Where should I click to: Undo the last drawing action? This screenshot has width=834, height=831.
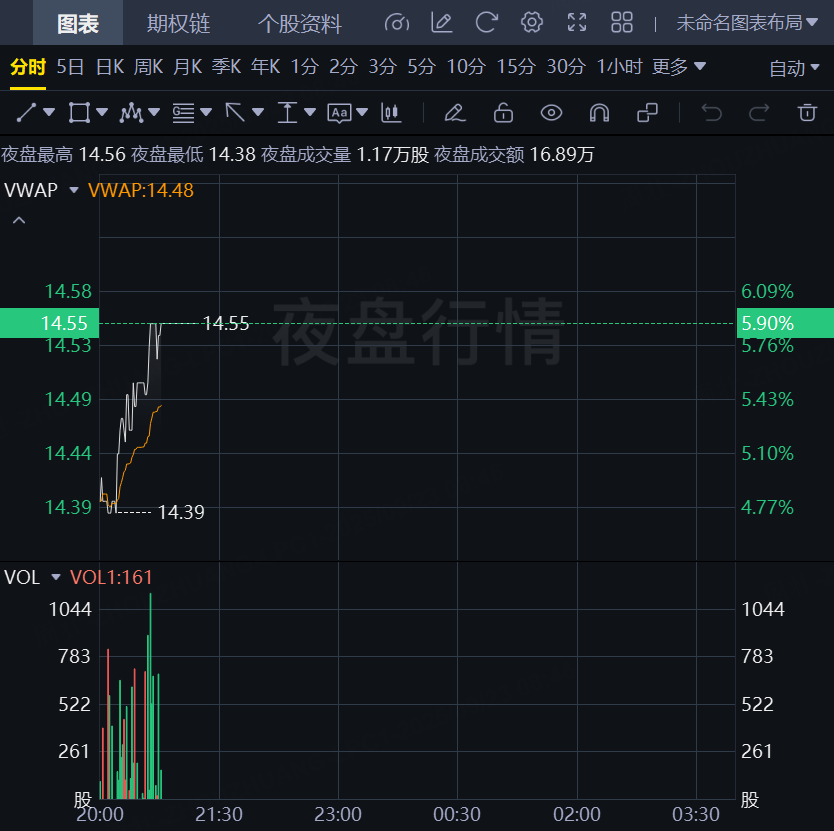[x=711, y=113]
